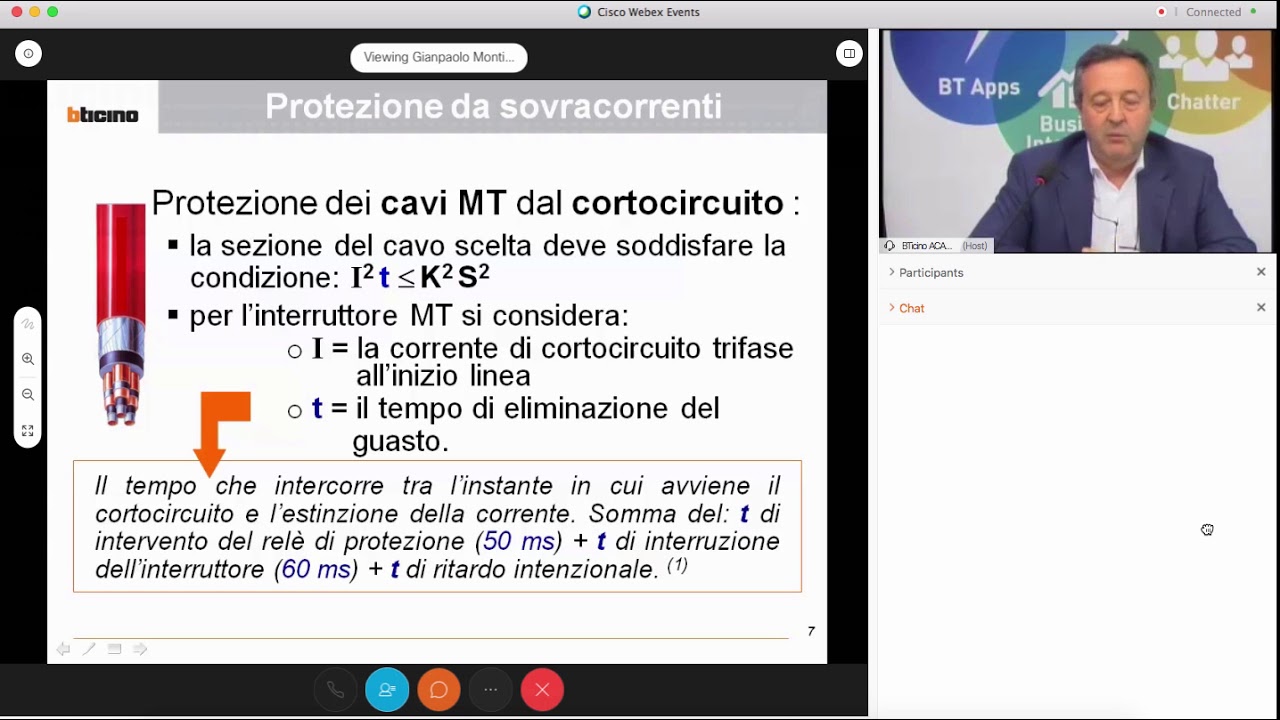
Task: Click the macOS yellow minimize button
Action: [x=35, y=12]
